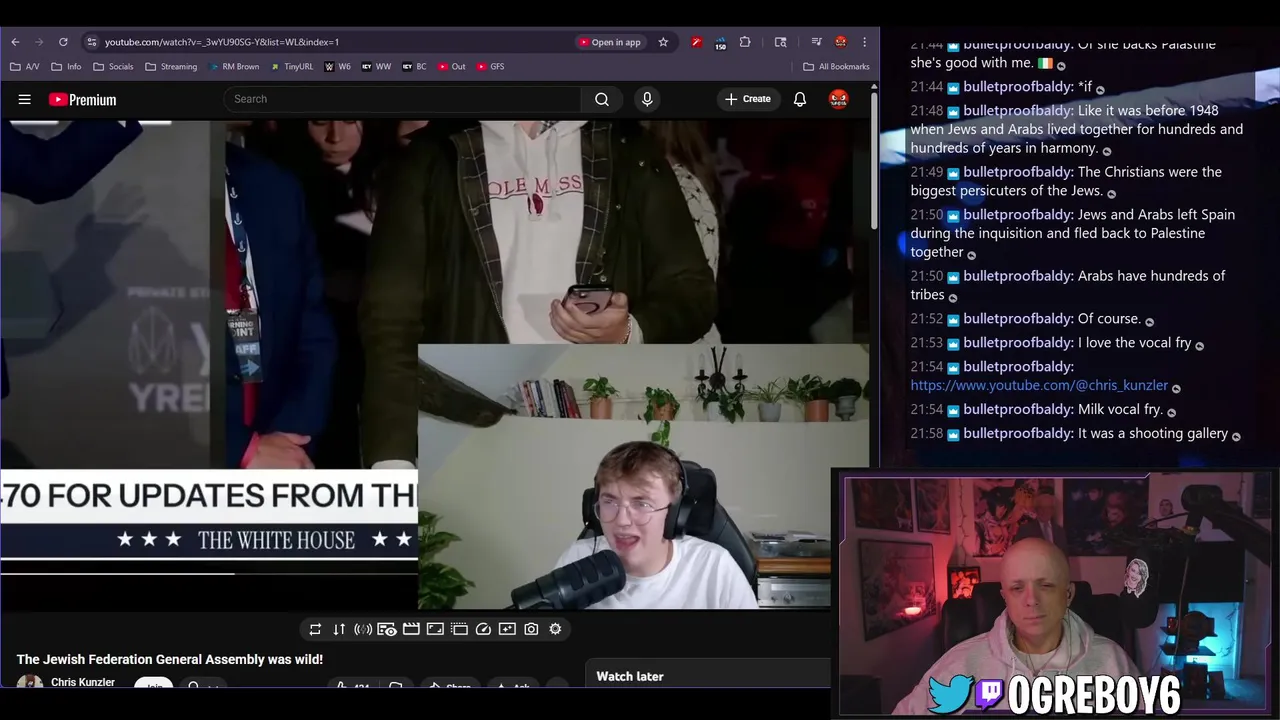Click the up-down arrows icon in player toolbar

(x=339, y=629)
